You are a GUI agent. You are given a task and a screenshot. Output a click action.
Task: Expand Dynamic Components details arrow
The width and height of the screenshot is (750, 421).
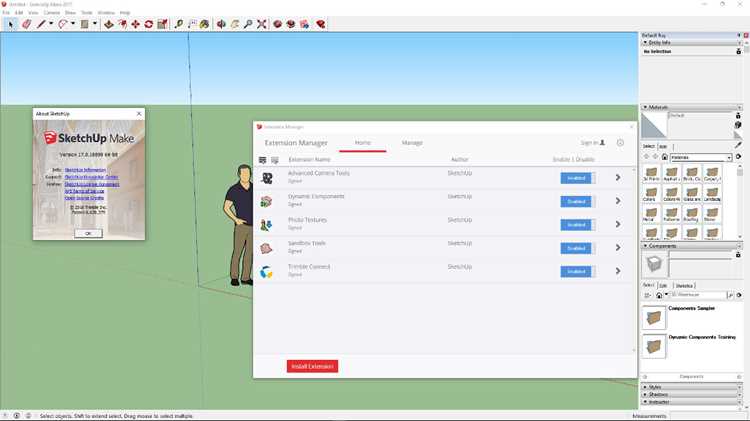click(618, 201)
